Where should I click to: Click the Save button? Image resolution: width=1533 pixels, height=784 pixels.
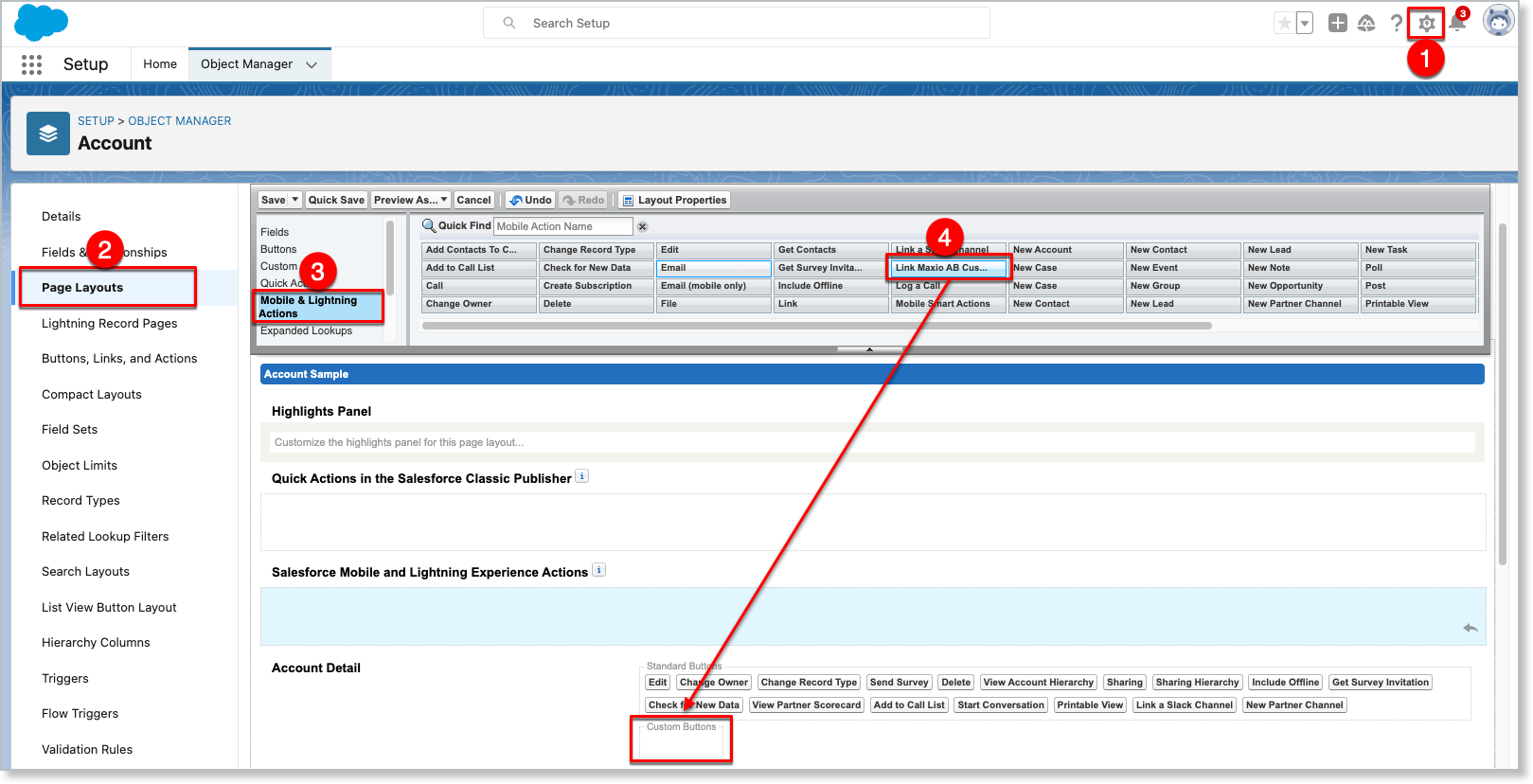[274, 200]
